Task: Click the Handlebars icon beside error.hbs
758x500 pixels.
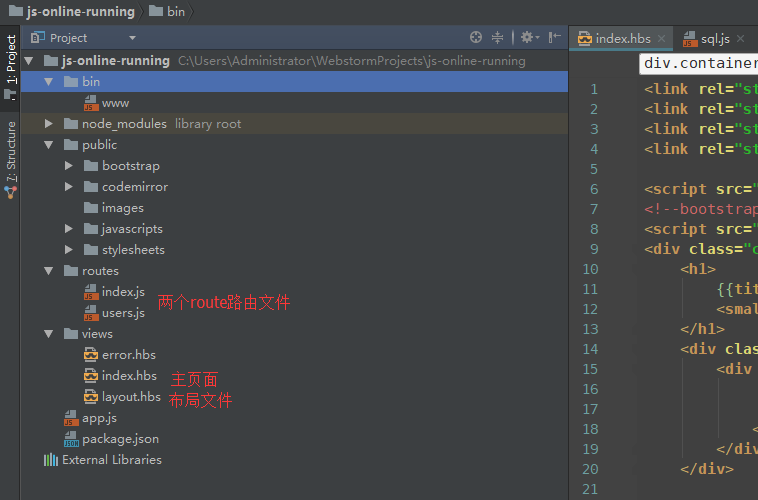Action: tap(91, 355)
